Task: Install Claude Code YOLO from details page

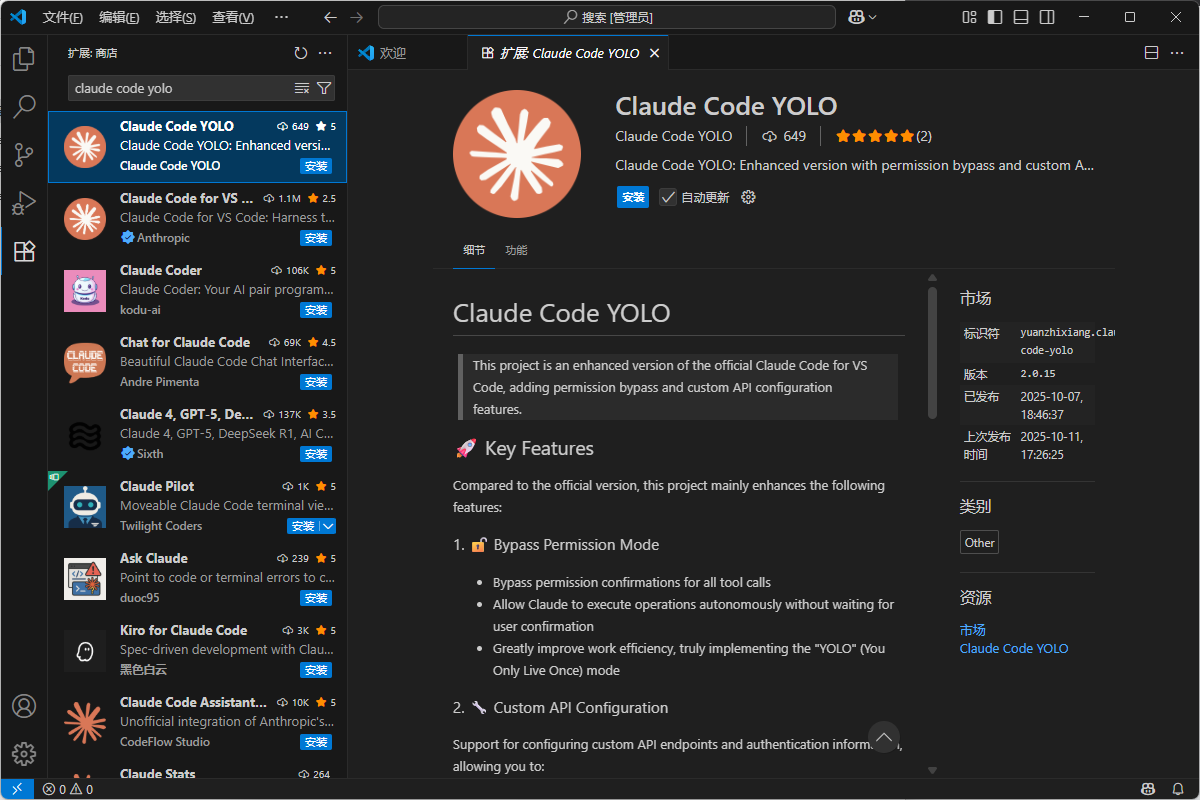Action: 633,197
